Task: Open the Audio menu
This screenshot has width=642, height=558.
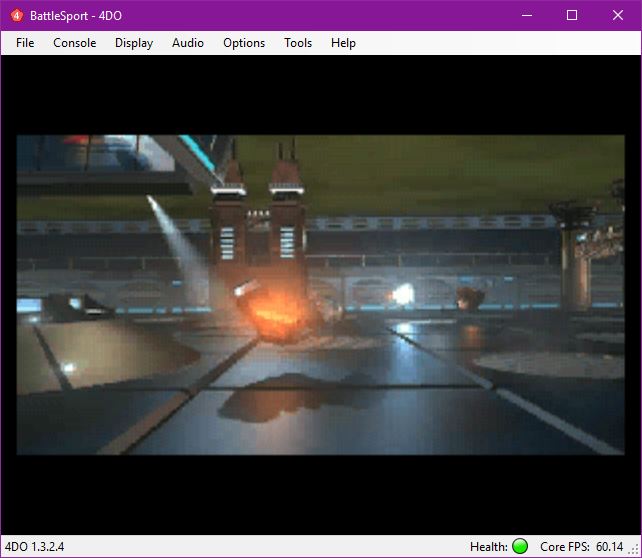Action: (188, 43)
